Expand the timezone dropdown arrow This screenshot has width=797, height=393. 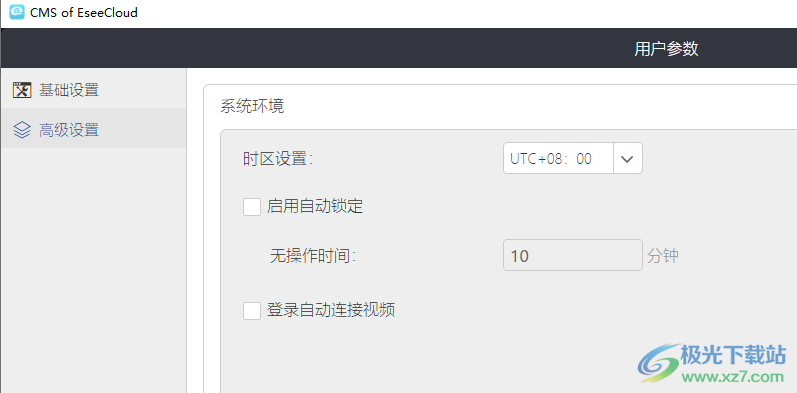[x=628, y=159]
